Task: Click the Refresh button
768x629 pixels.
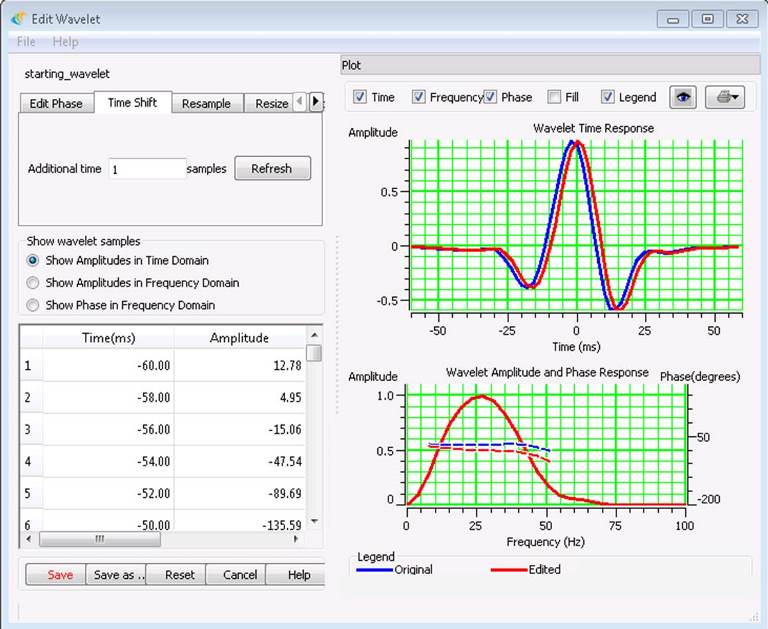Action: (272, 169)
